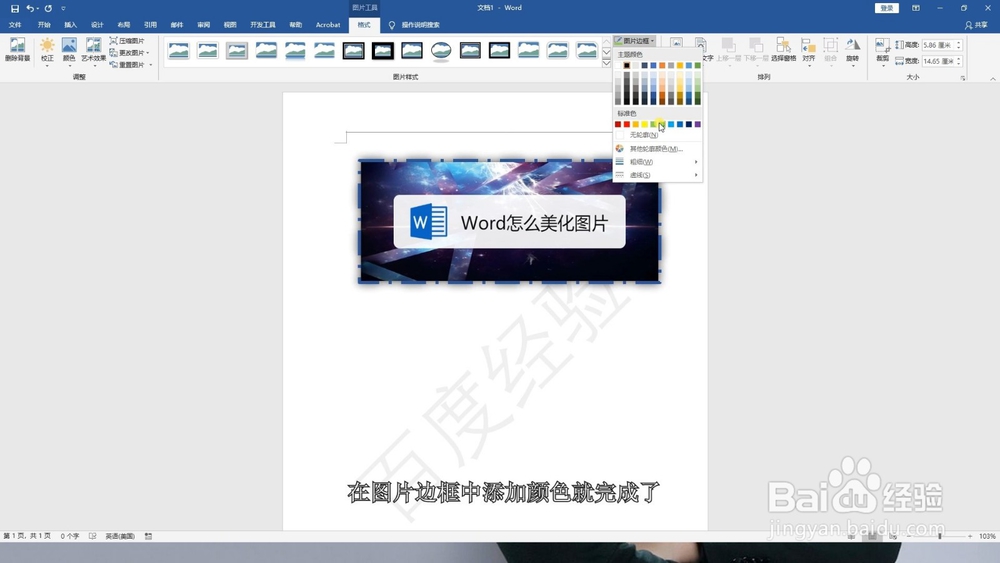Screen dimensions: 1000x563
Task: Click the 操作说明搜索 search box
Action: [420, 25]
